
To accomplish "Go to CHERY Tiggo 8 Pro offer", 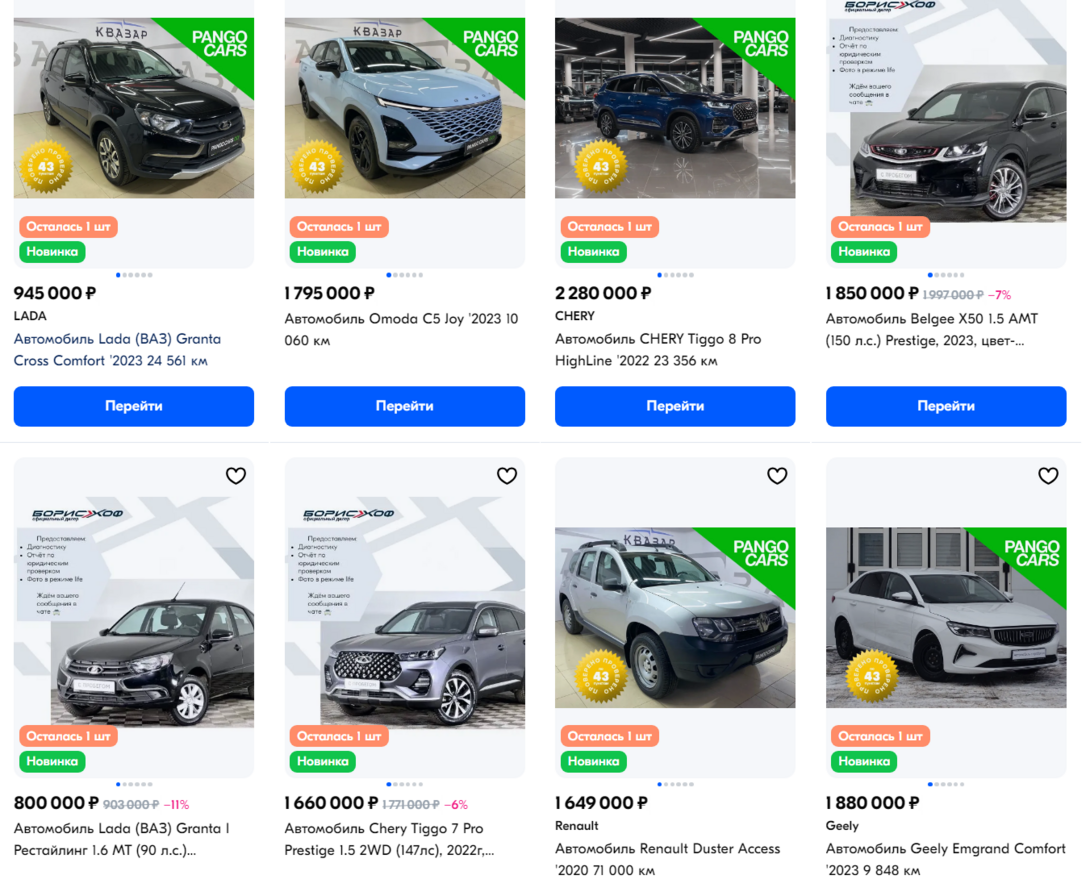I will pos(675,406).
